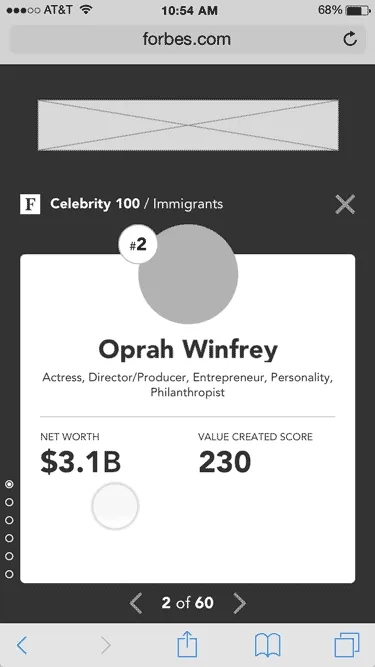375x667 pixels.
Task: Show open Safari tabs
Action: [347, 645]
